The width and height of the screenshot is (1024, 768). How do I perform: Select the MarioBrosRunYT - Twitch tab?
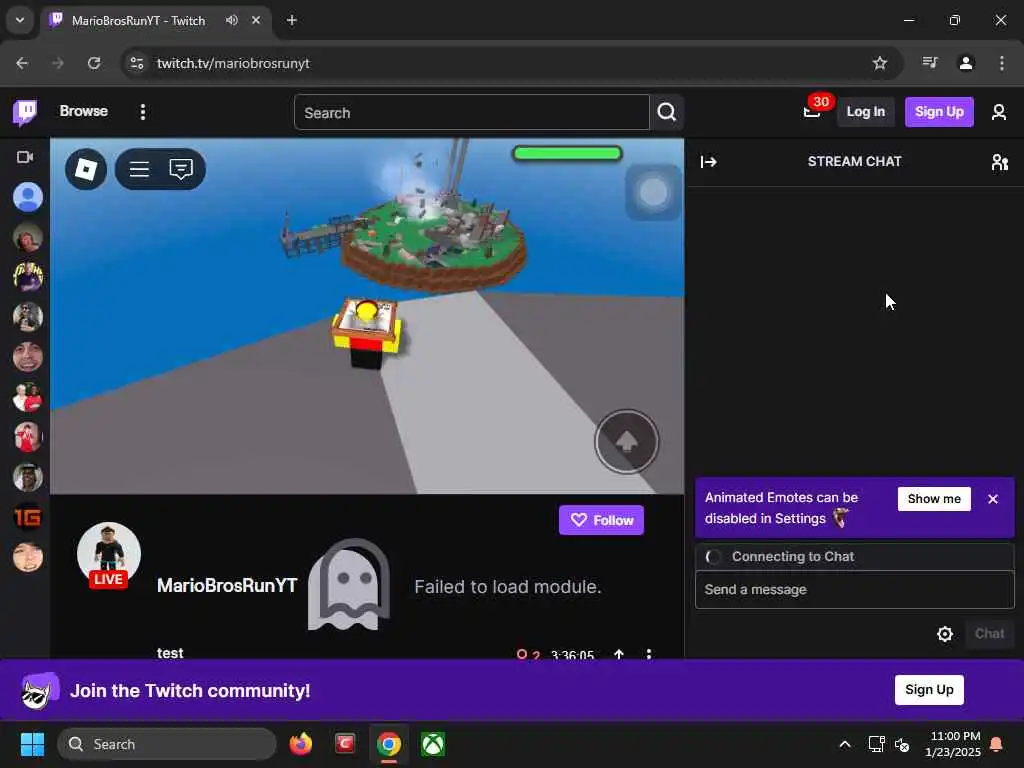[157, 20]
